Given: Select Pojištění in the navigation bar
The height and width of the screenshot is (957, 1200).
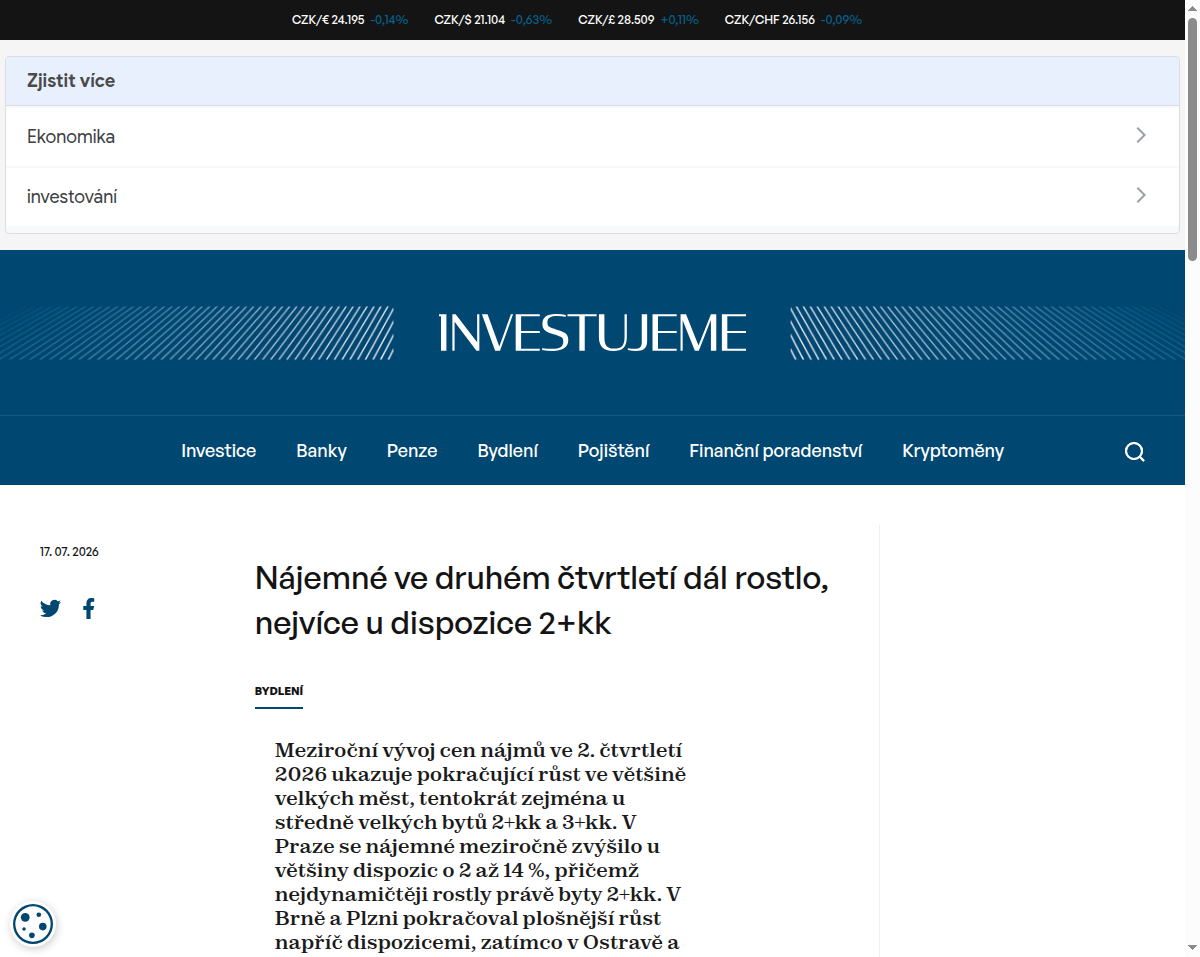Looking at the screenshot, I should (613, 451).
